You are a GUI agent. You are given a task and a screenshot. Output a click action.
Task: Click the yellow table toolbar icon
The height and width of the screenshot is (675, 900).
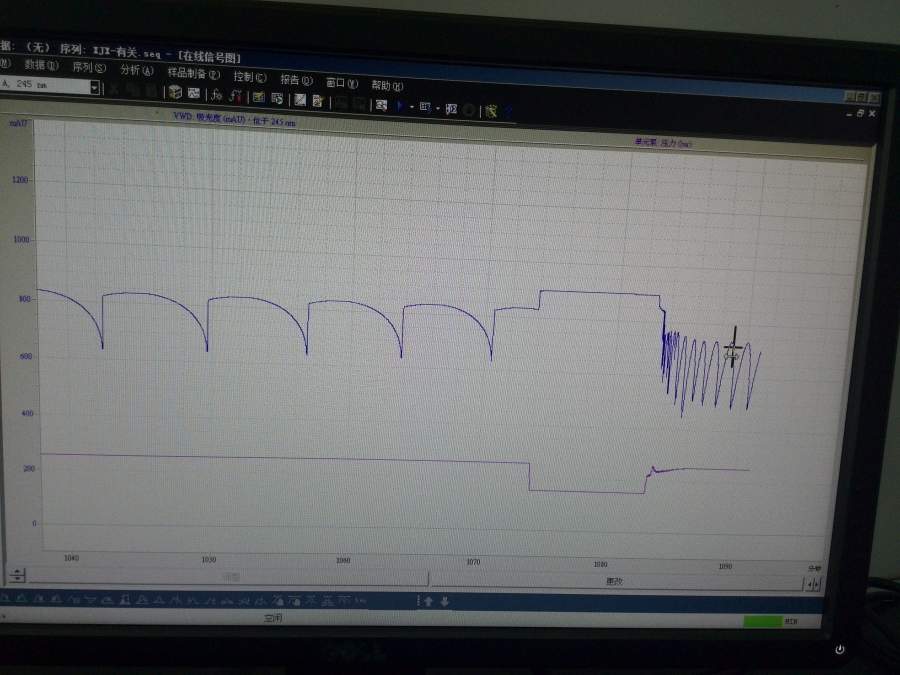coord(259,97)
